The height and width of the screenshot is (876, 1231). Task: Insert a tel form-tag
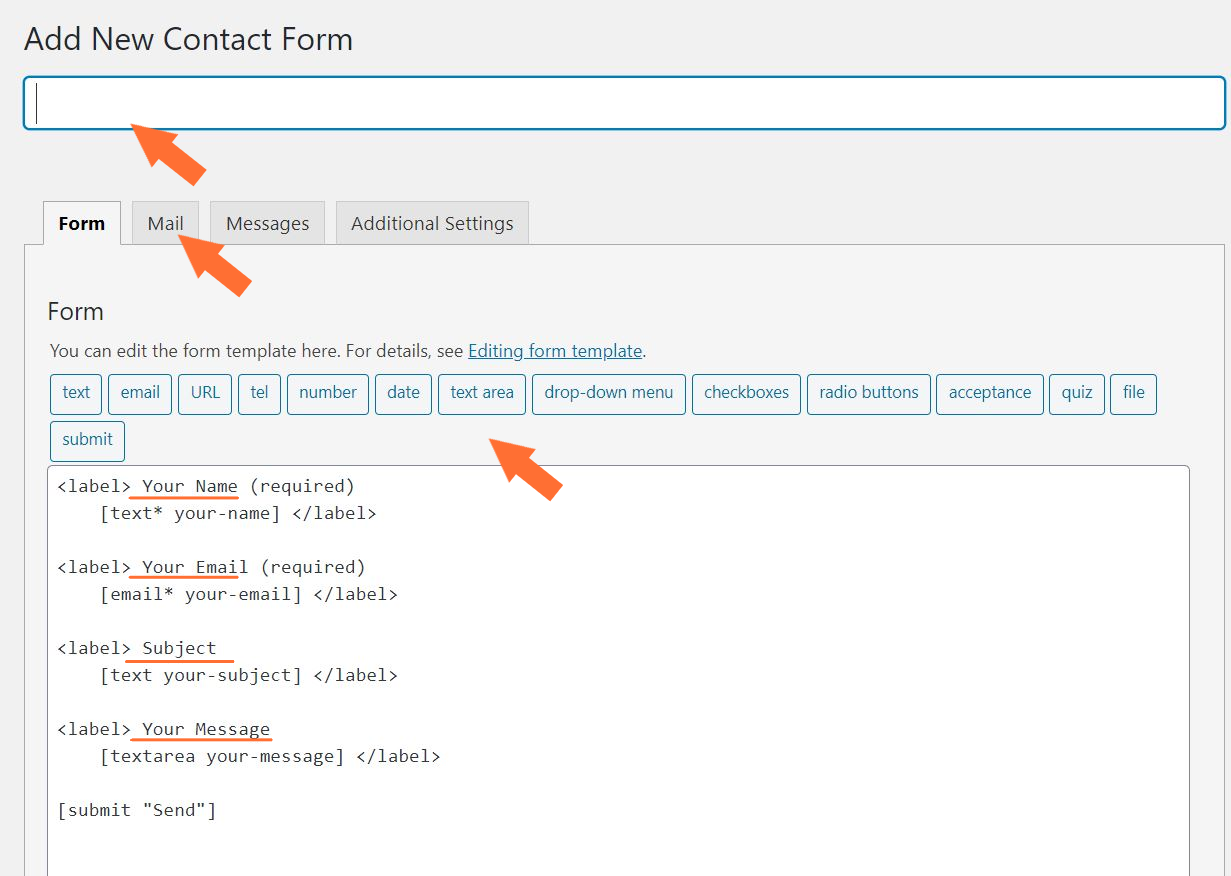click(259, 394)
